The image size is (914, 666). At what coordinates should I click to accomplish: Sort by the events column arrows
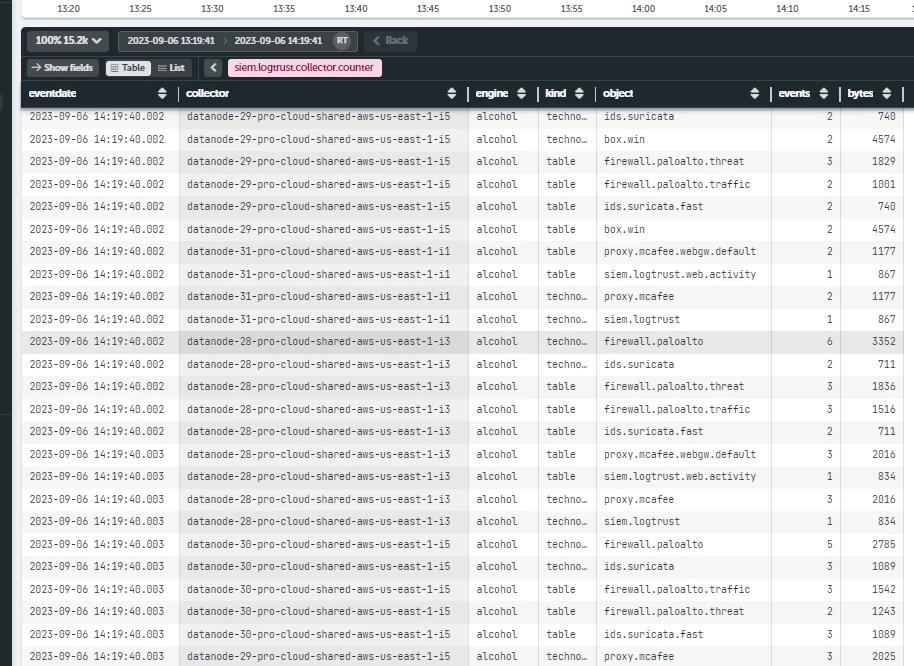pyautogui.click(x=824, y=93)
